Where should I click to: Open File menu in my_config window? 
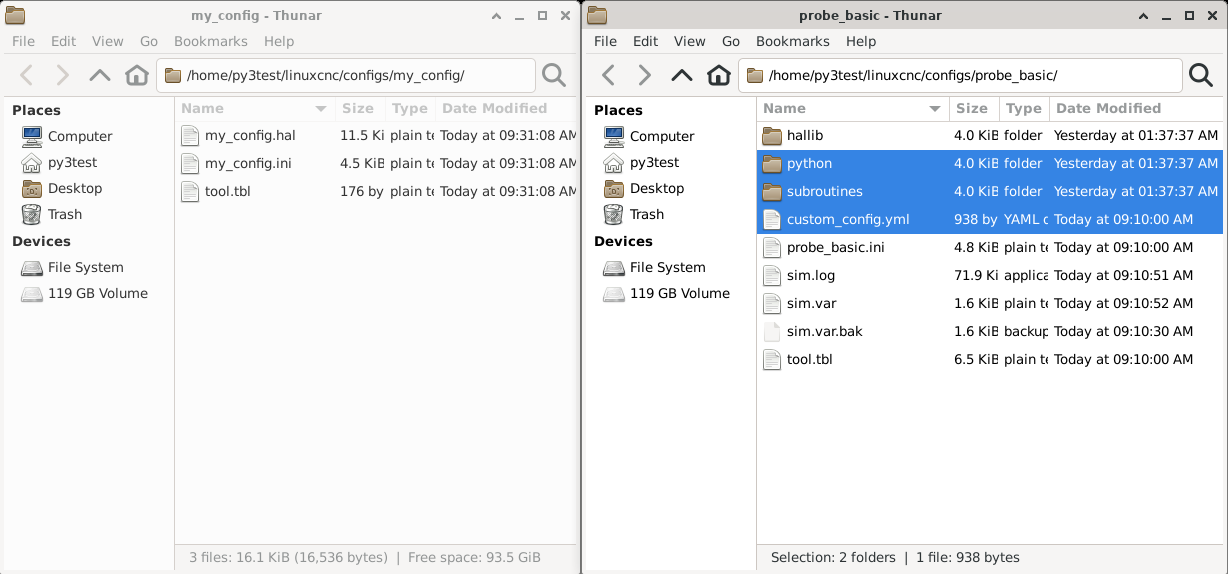(x=23, y=41)
